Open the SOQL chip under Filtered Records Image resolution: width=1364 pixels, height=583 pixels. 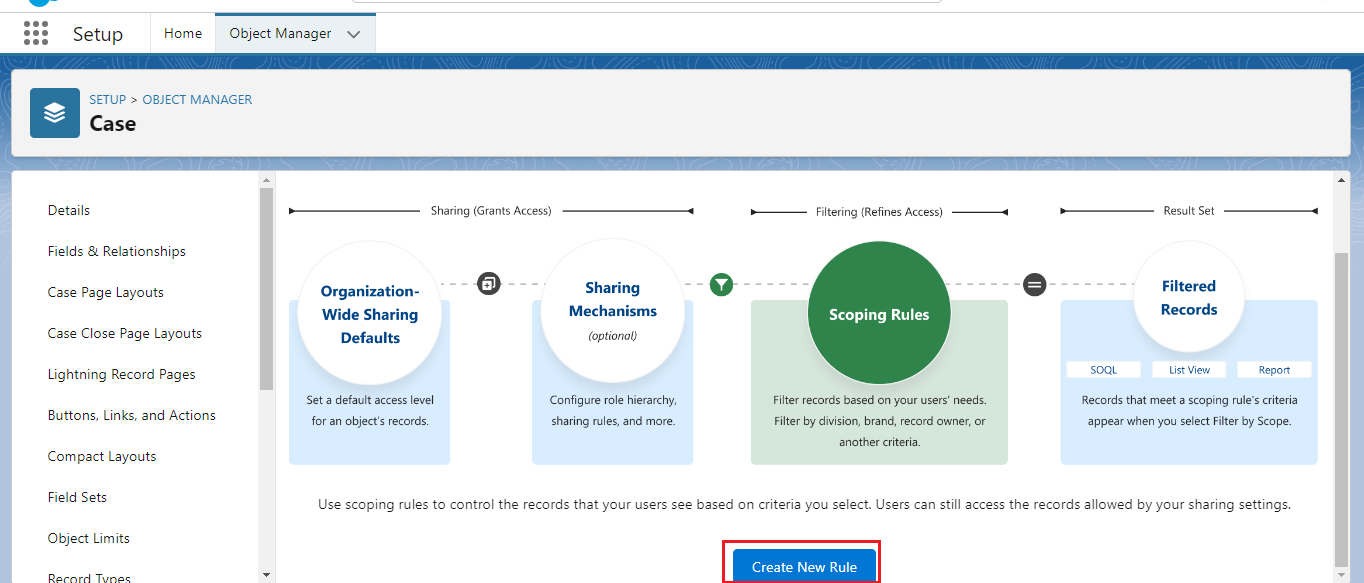point(1103,369)
